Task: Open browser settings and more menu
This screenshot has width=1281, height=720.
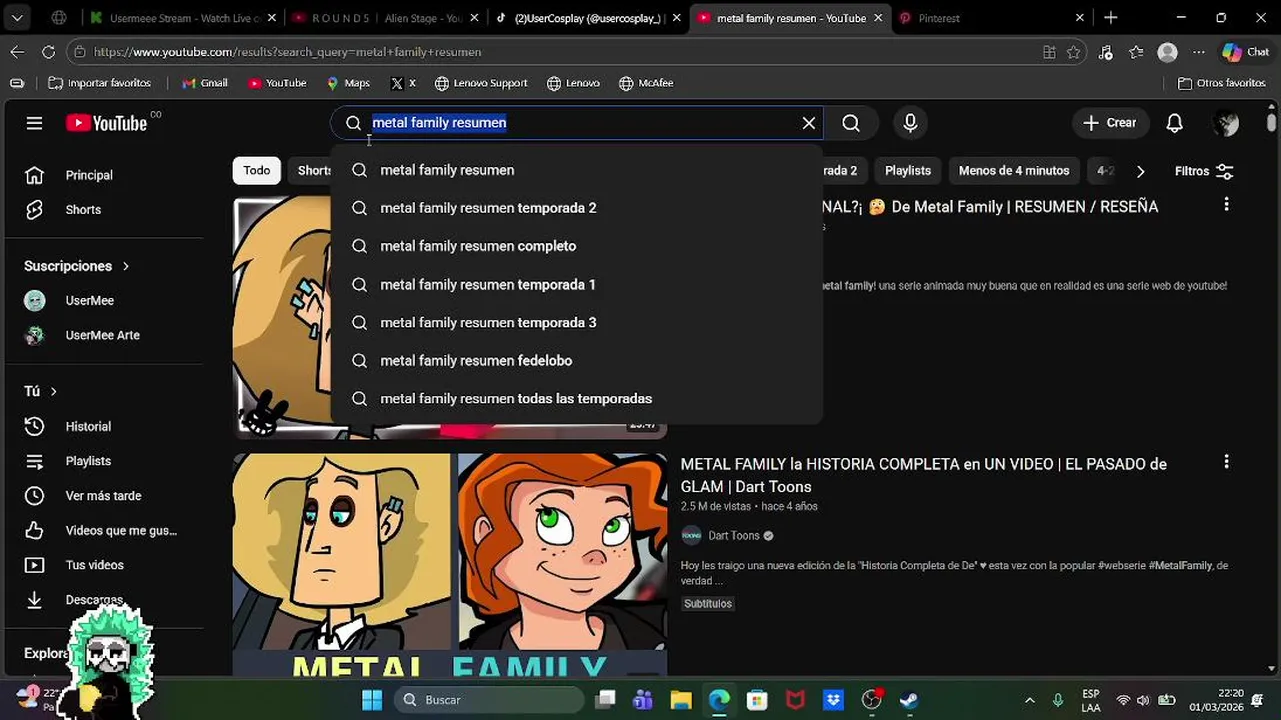Action: pos(1199,52)
